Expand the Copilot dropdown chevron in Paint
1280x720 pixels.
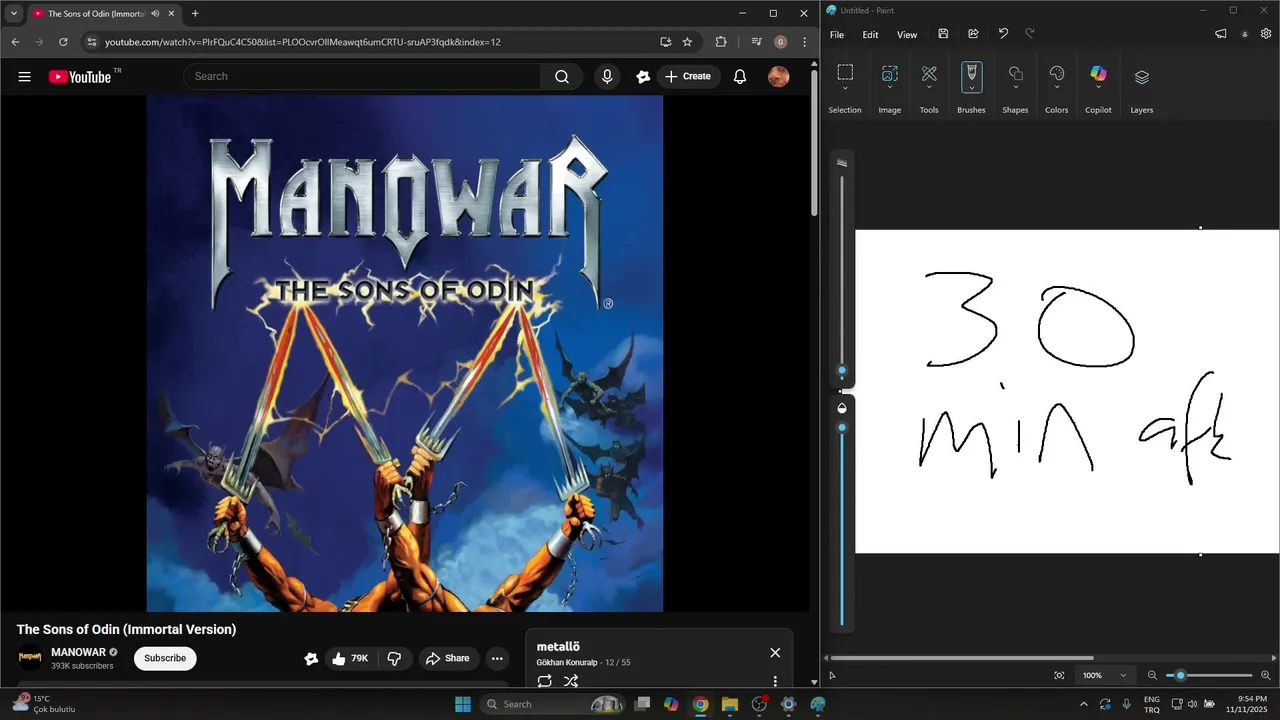click(x=1098, y=88)
